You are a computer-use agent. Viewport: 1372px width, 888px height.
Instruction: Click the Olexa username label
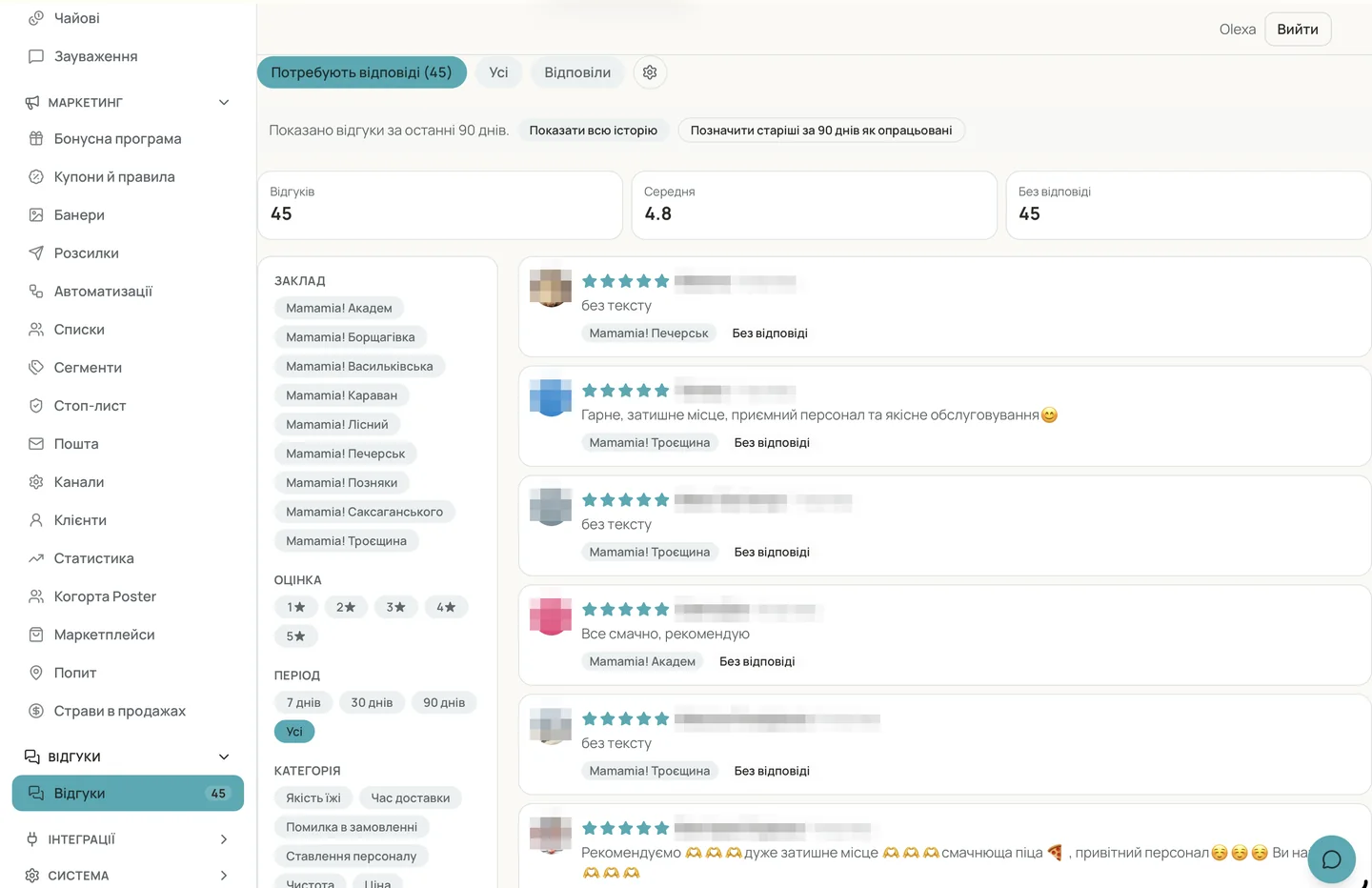point(1238,29)
